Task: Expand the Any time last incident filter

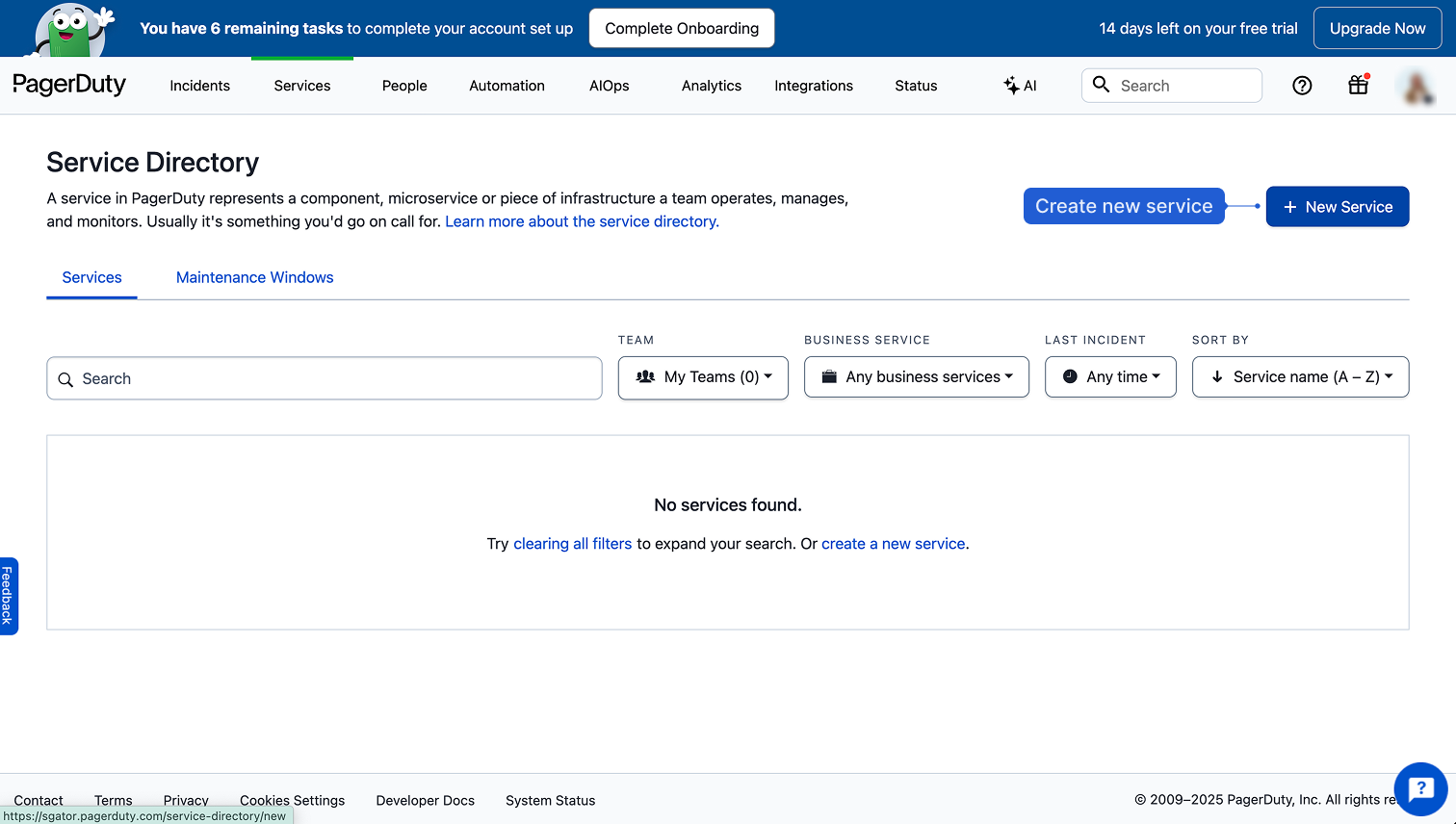Action: click(1110, 377)
